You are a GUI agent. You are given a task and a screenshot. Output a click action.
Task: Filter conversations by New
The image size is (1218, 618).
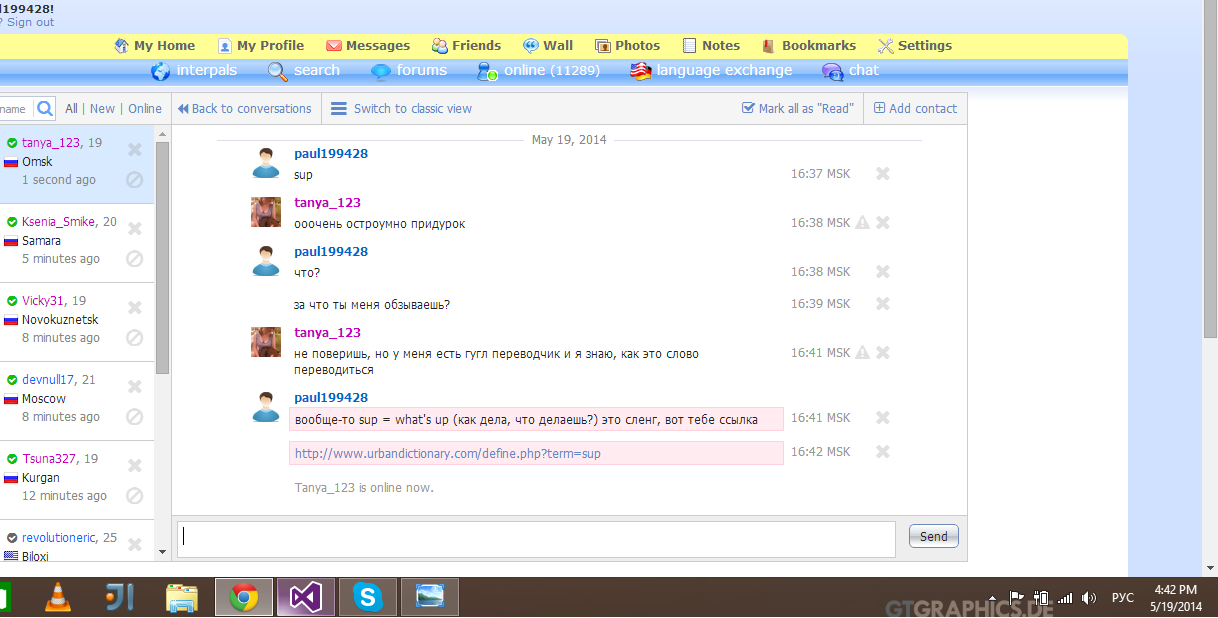point(102,109)
